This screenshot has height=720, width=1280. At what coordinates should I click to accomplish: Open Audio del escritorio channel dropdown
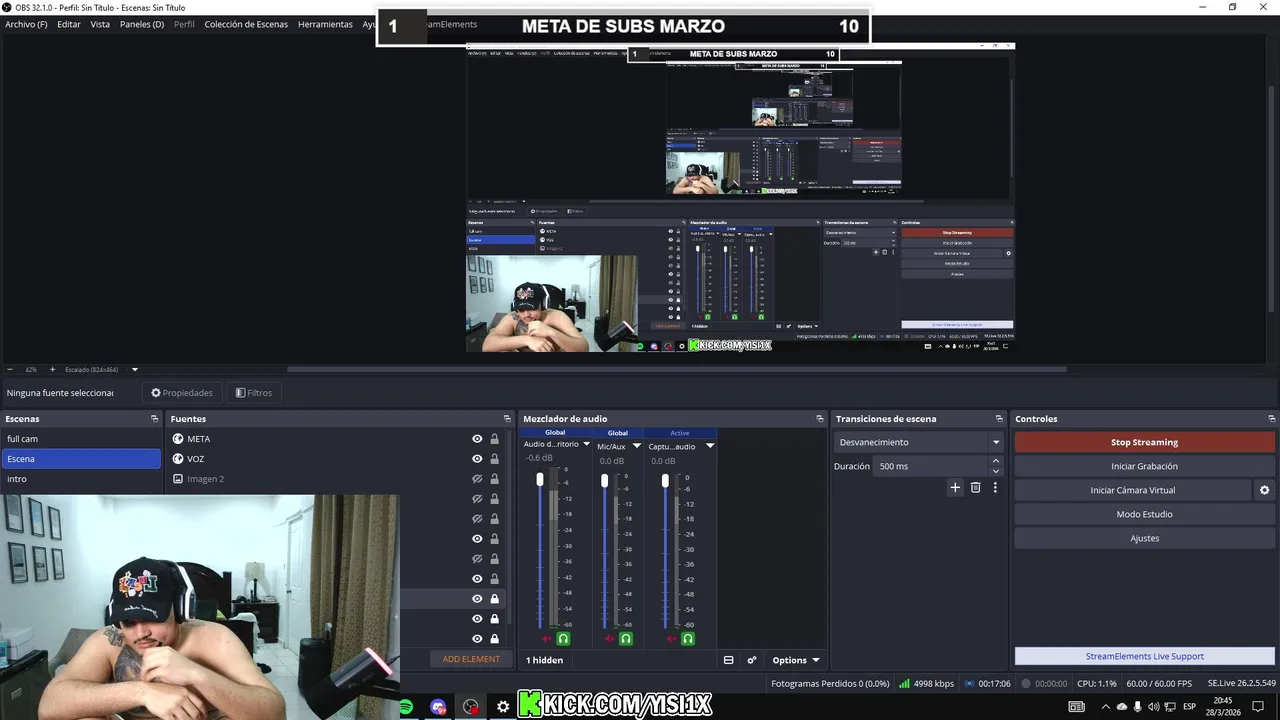(586, 445)
